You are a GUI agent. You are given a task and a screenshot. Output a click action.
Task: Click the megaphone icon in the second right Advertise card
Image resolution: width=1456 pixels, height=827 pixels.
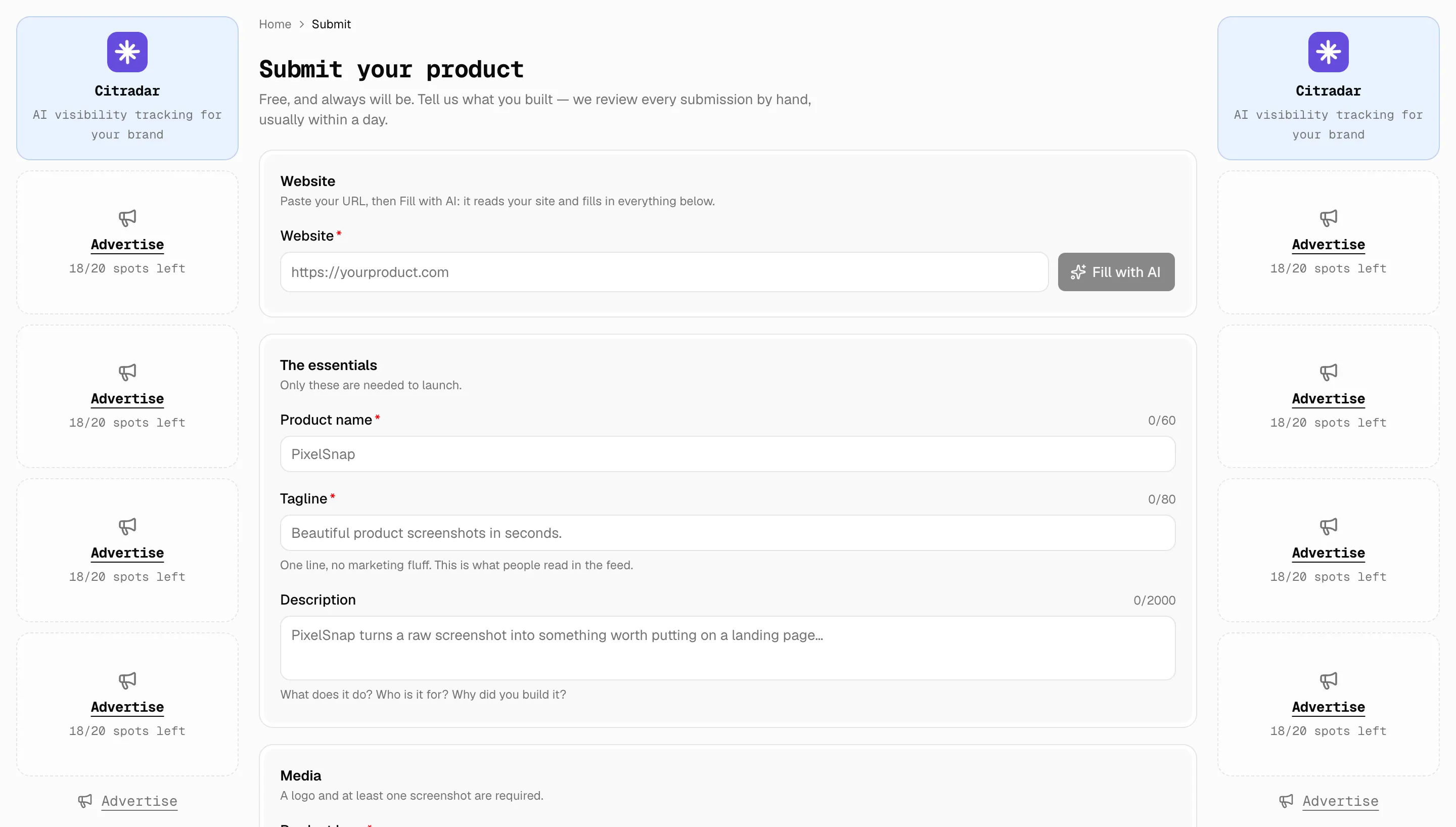[x=1328, y=372]
